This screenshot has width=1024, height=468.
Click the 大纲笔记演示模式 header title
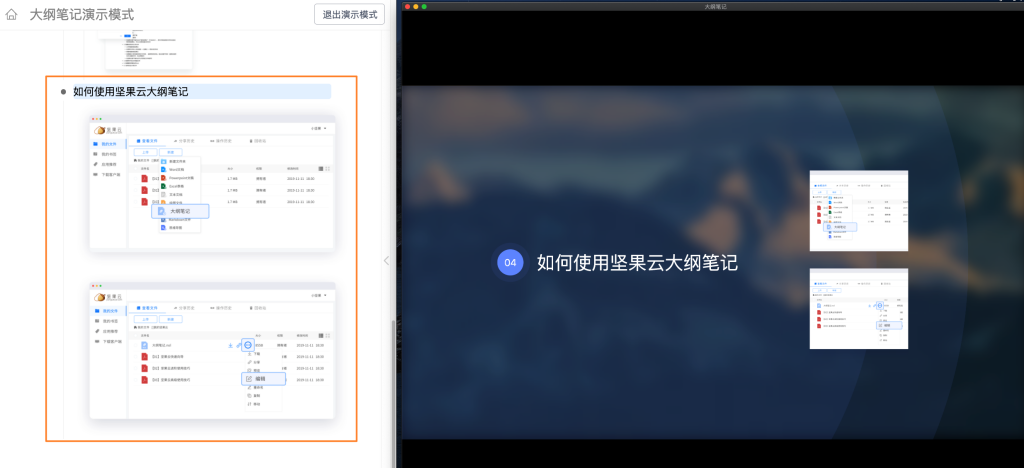click(x=82, y=14)
